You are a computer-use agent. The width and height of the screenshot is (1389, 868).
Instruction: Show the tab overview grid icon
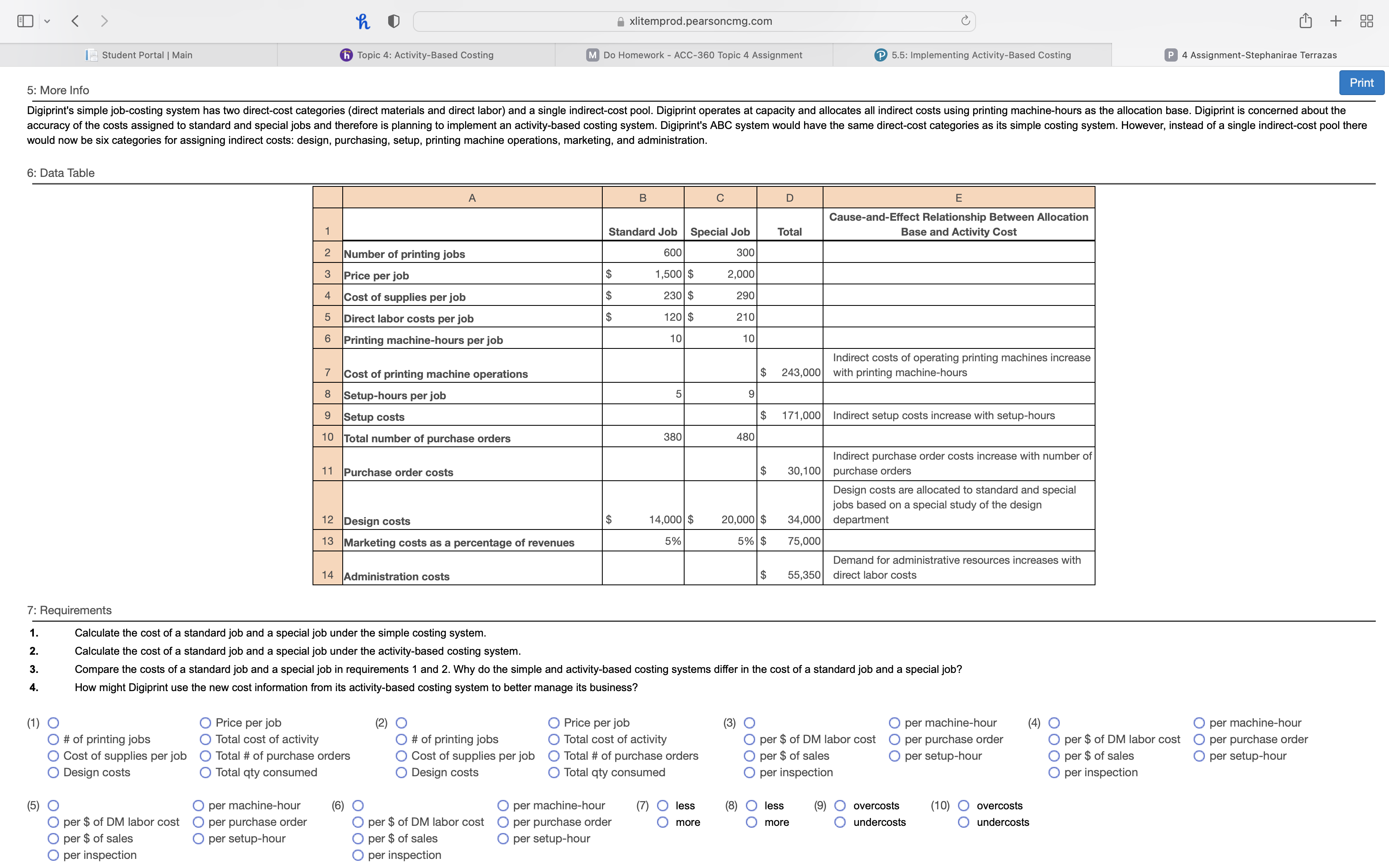(1367, 21)
